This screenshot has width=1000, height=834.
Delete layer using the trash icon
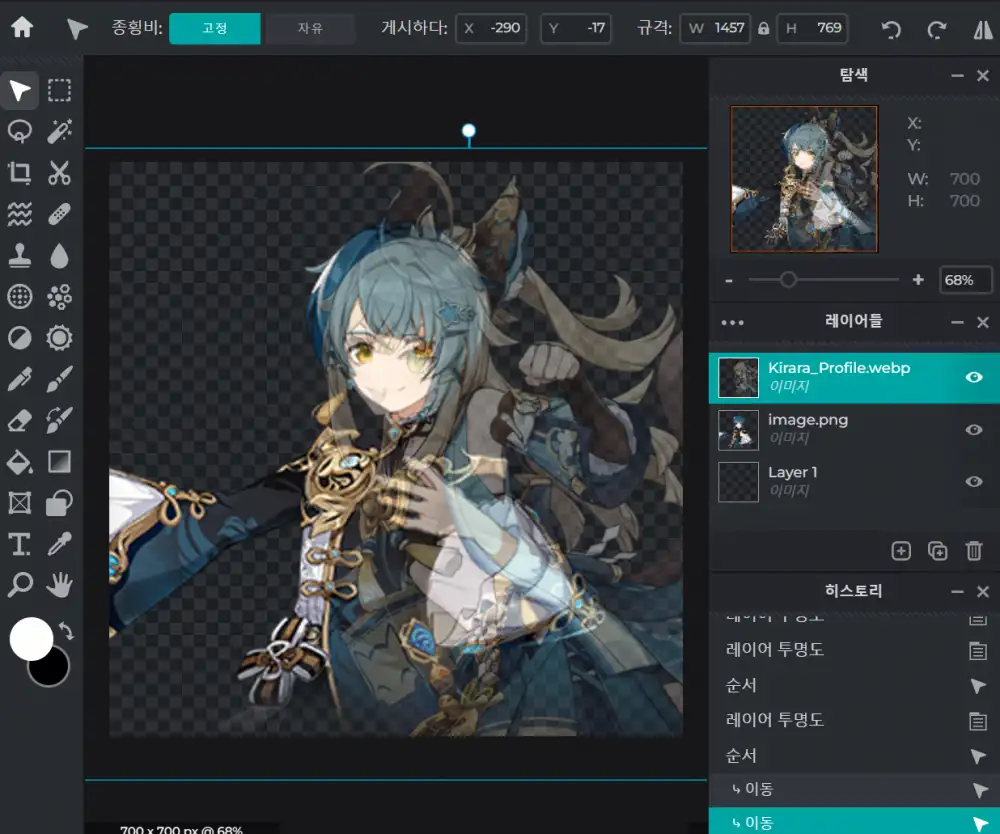[x=973, y=550]
